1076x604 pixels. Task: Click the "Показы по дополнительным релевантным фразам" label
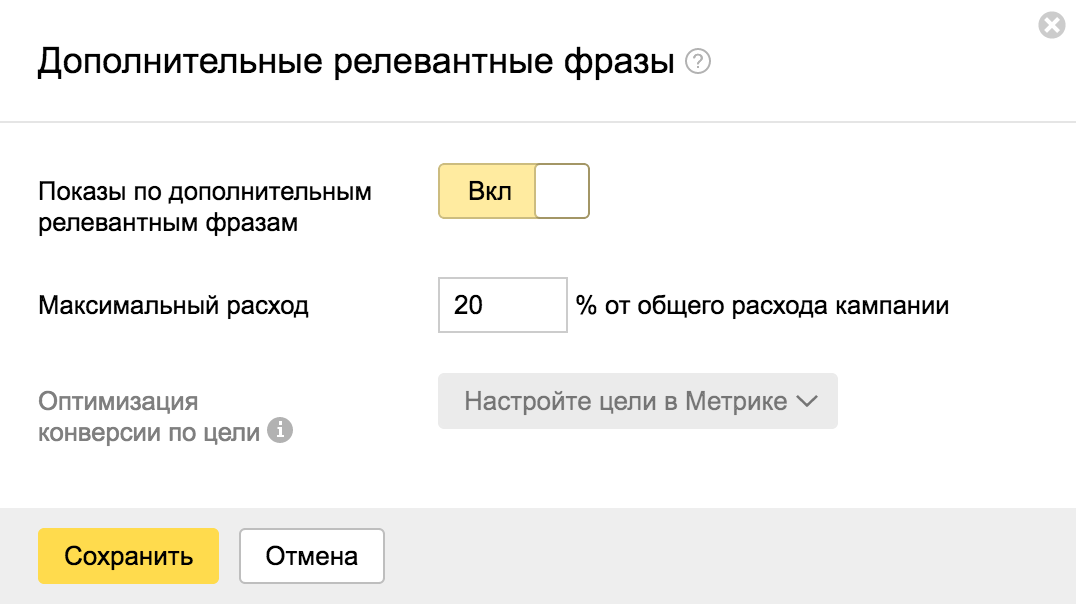coord(205,207)
